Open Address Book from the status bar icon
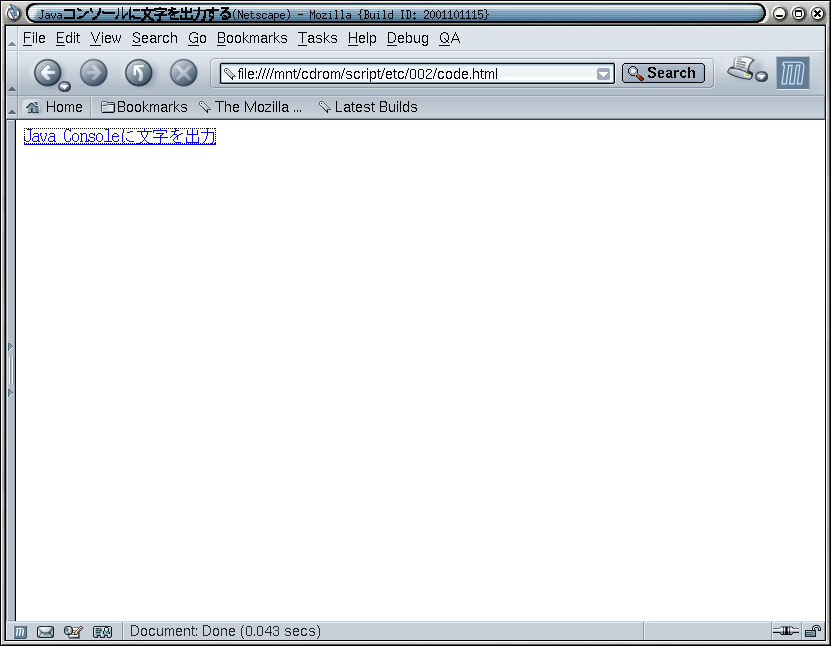Image resolution: width=831 pixels, height=646 pixels. click(x=102, y=632)
